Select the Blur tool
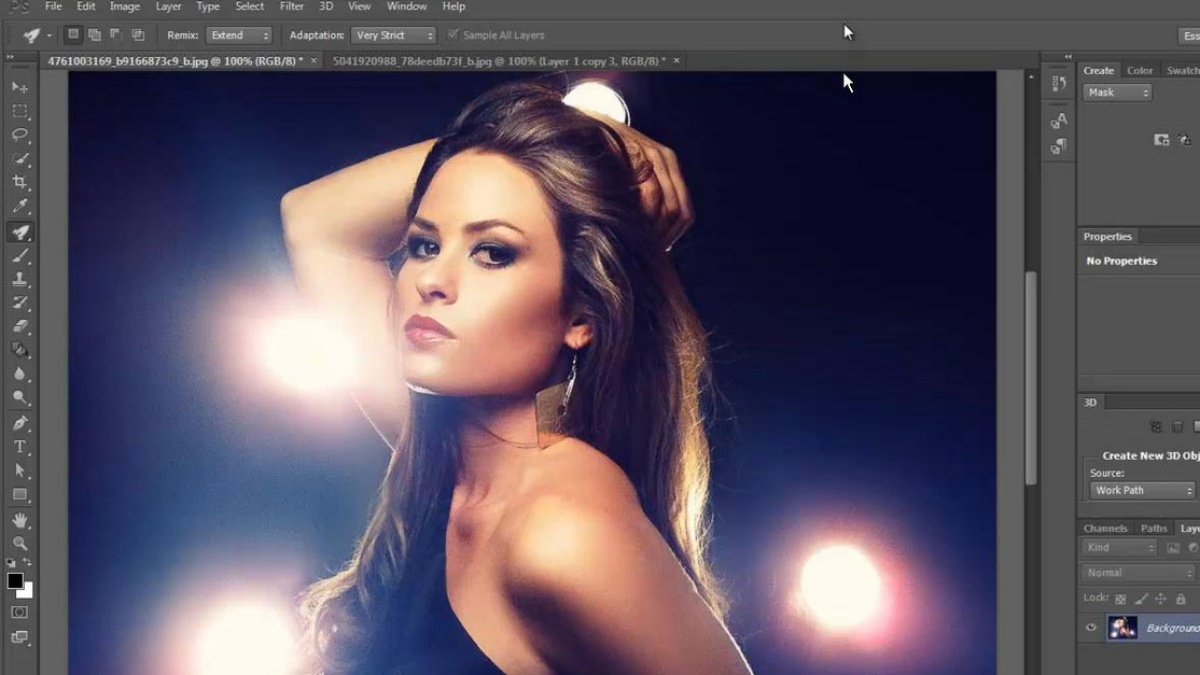Viewport: 1200px width, 675px height. click(20, 374)
